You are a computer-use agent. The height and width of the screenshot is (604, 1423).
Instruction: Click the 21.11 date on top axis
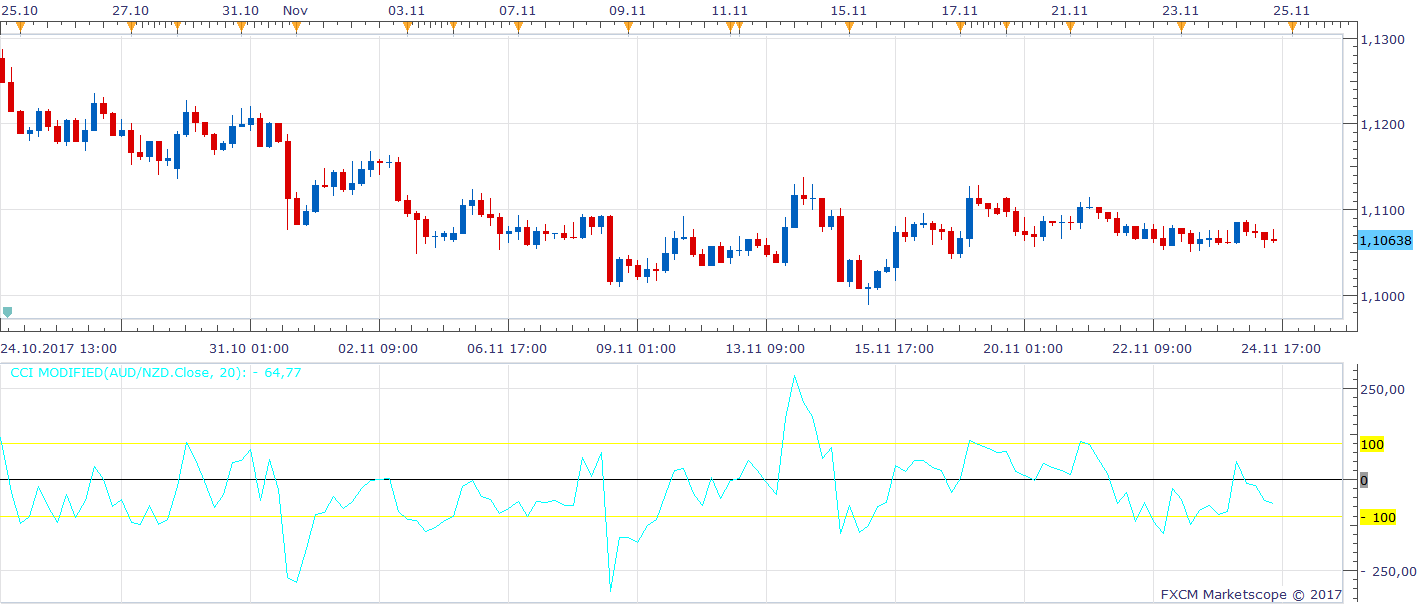(x=1069, y=10)
